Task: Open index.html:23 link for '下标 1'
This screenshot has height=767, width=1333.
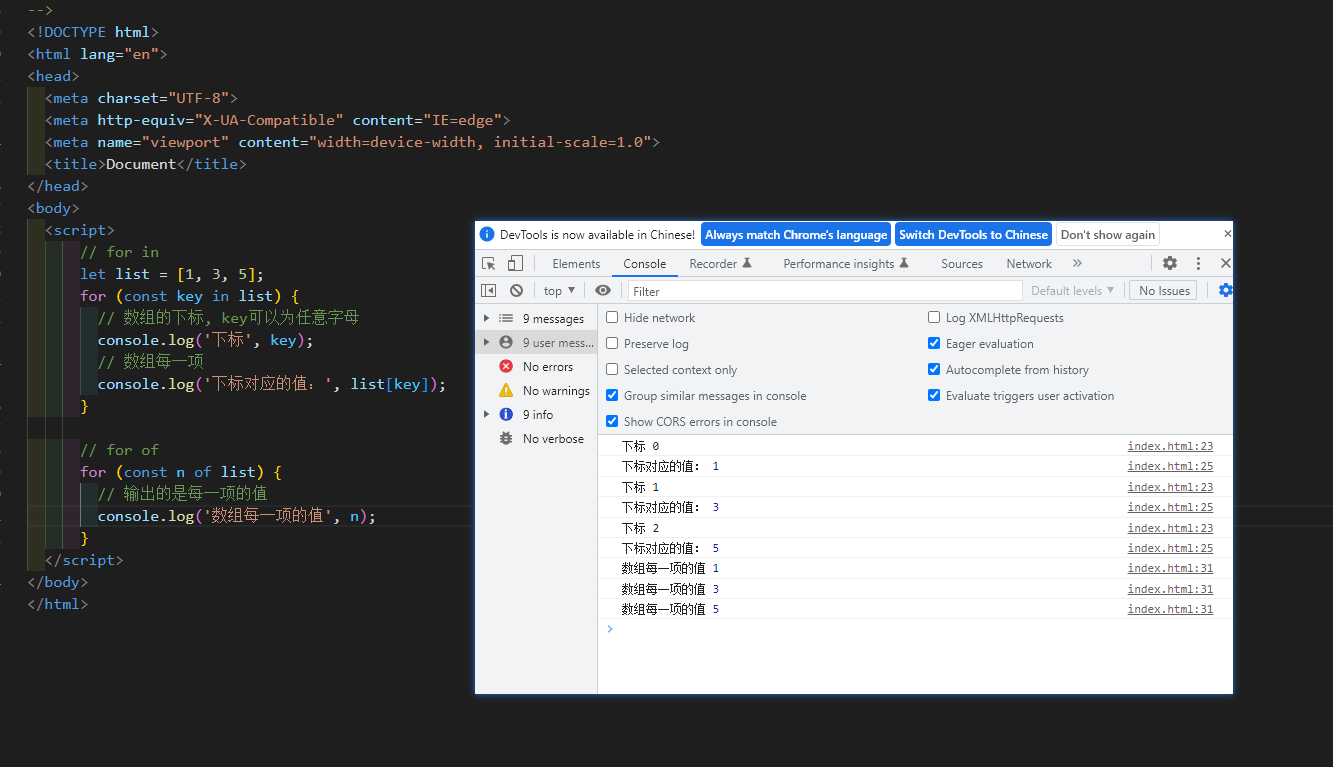Action: tap(1170, 487)
